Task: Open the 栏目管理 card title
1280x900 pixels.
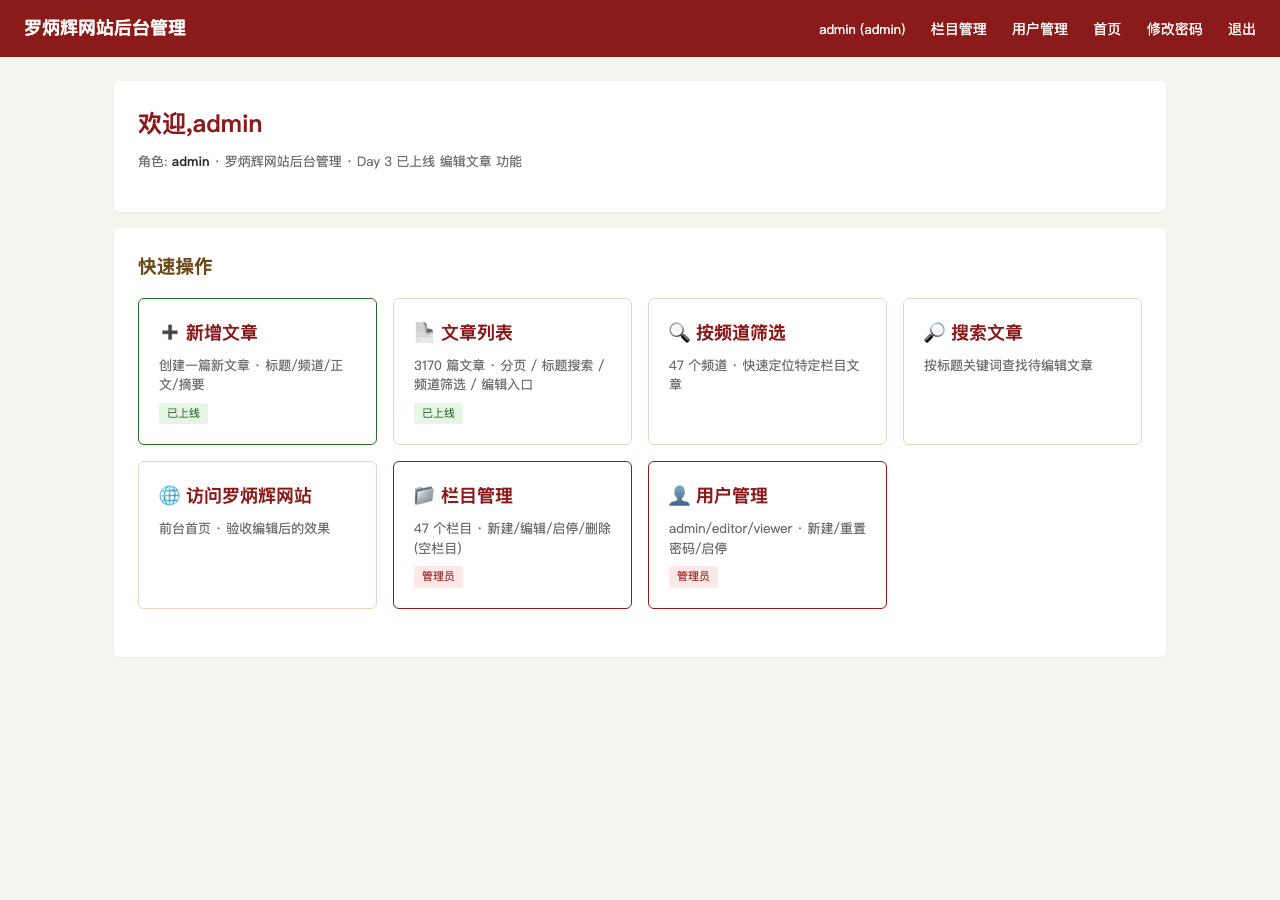Action: (x=477, y=496)
